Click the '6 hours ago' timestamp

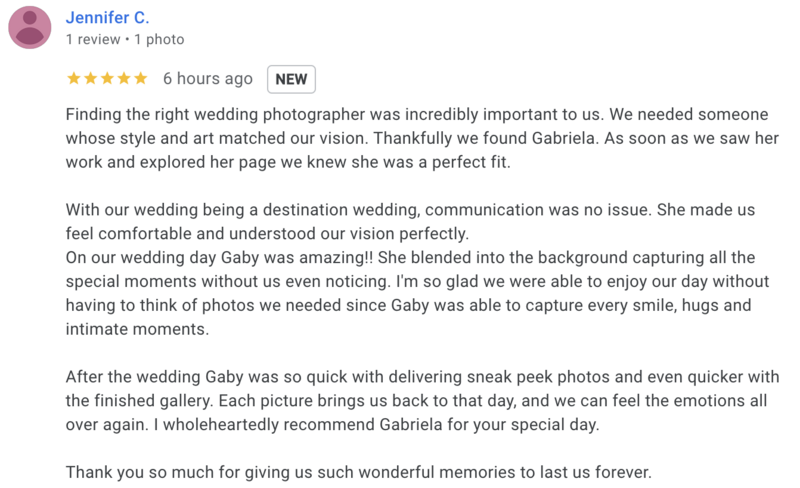pos(208,79)
